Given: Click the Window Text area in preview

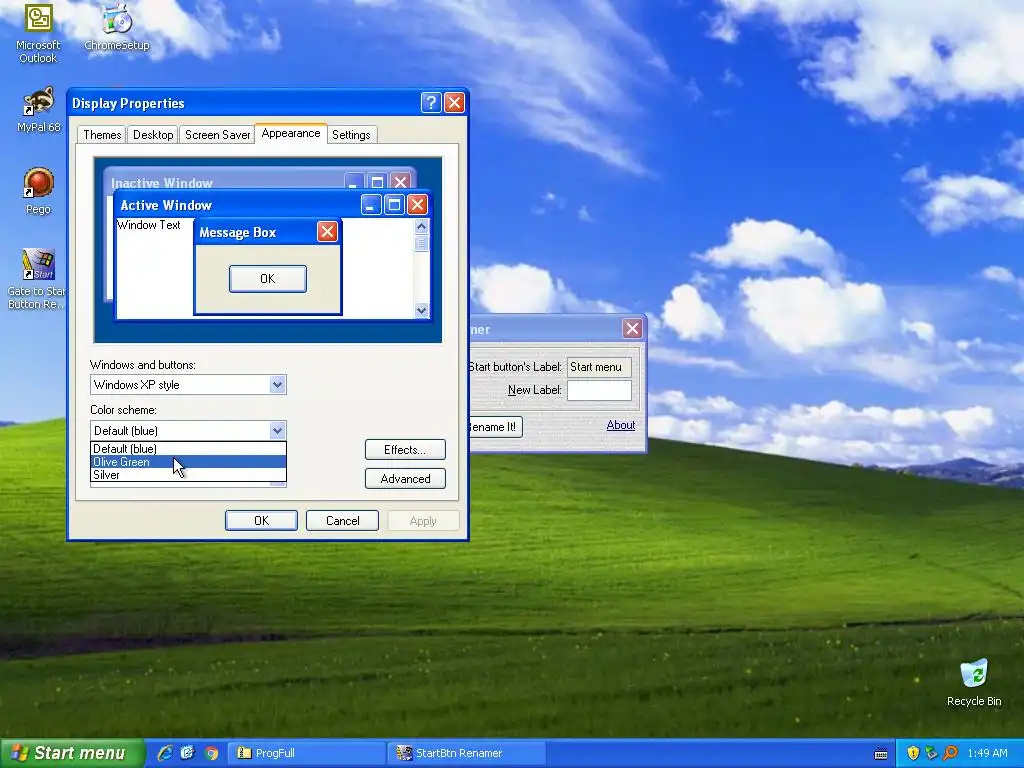Looking at the screenshot, I should [x=149, y=225].
